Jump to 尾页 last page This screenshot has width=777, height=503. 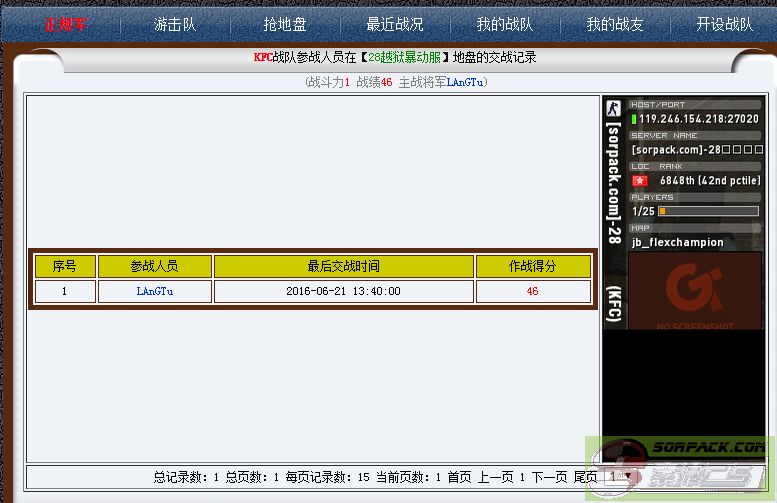pos(586,477)
